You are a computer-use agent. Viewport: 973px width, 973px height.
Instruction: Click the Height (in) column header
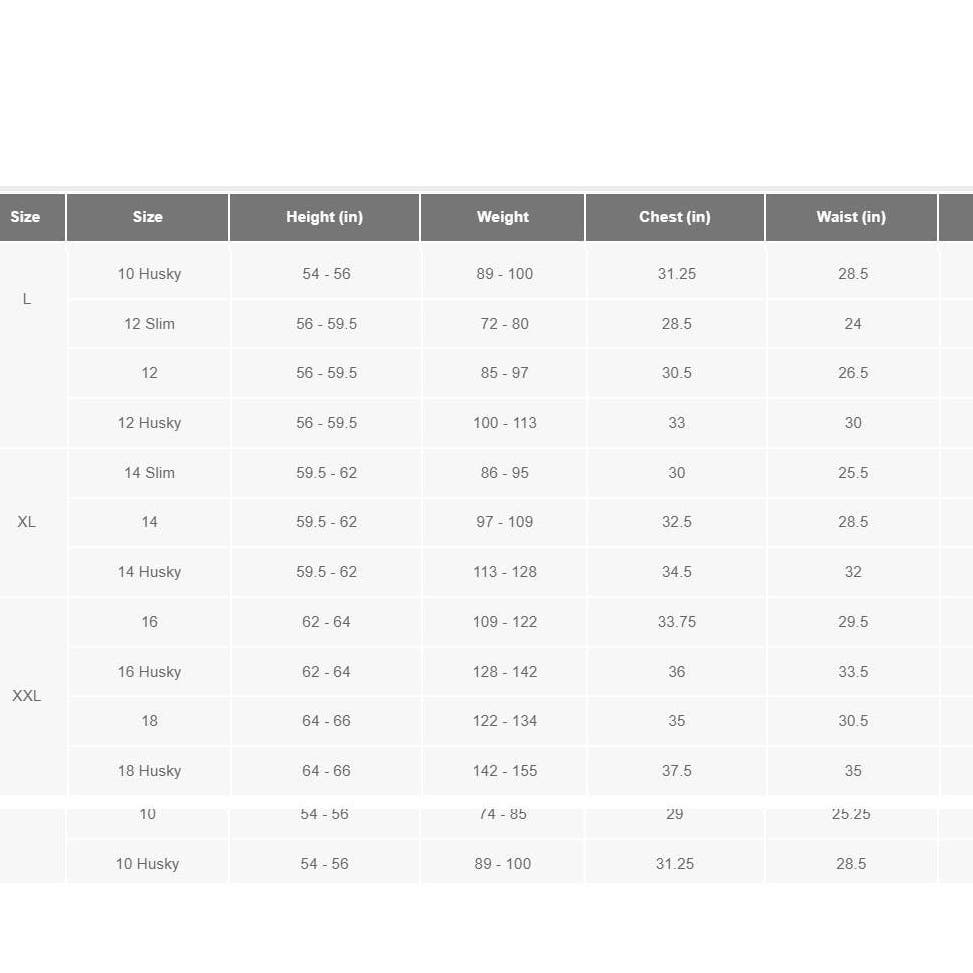click(324, 217)
